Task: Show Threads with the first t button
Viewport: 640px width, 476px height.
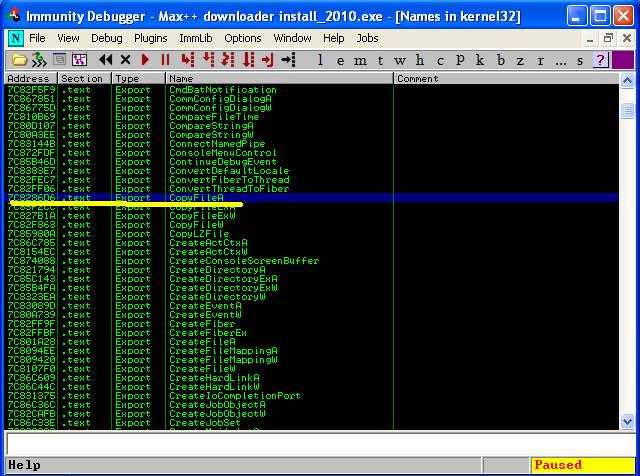Action: coord(380,60)
